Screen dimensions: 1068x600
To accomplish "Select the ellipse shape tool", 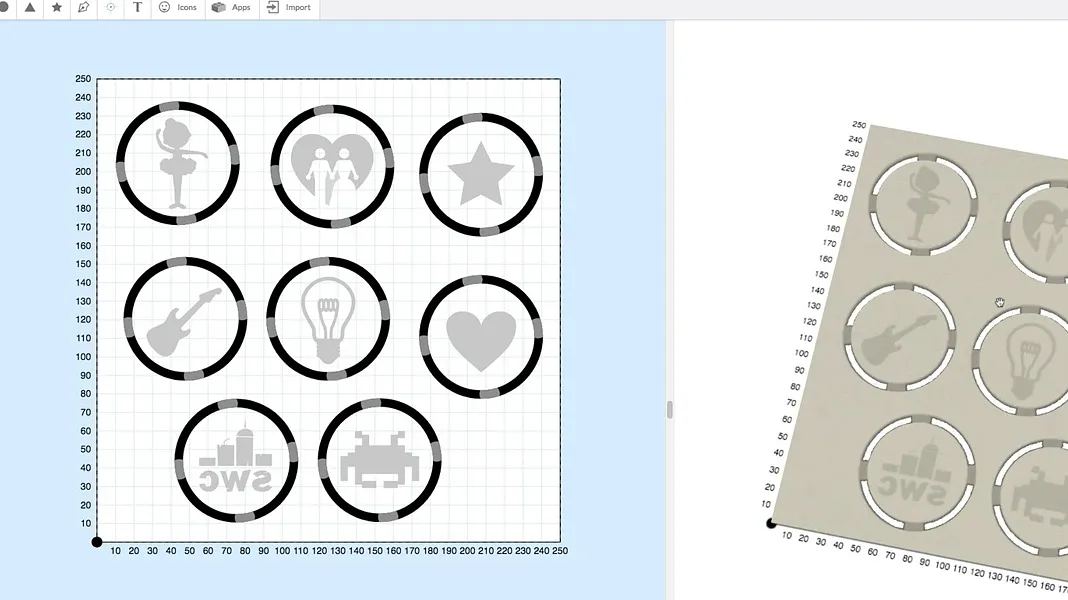I will click(4, 7).
